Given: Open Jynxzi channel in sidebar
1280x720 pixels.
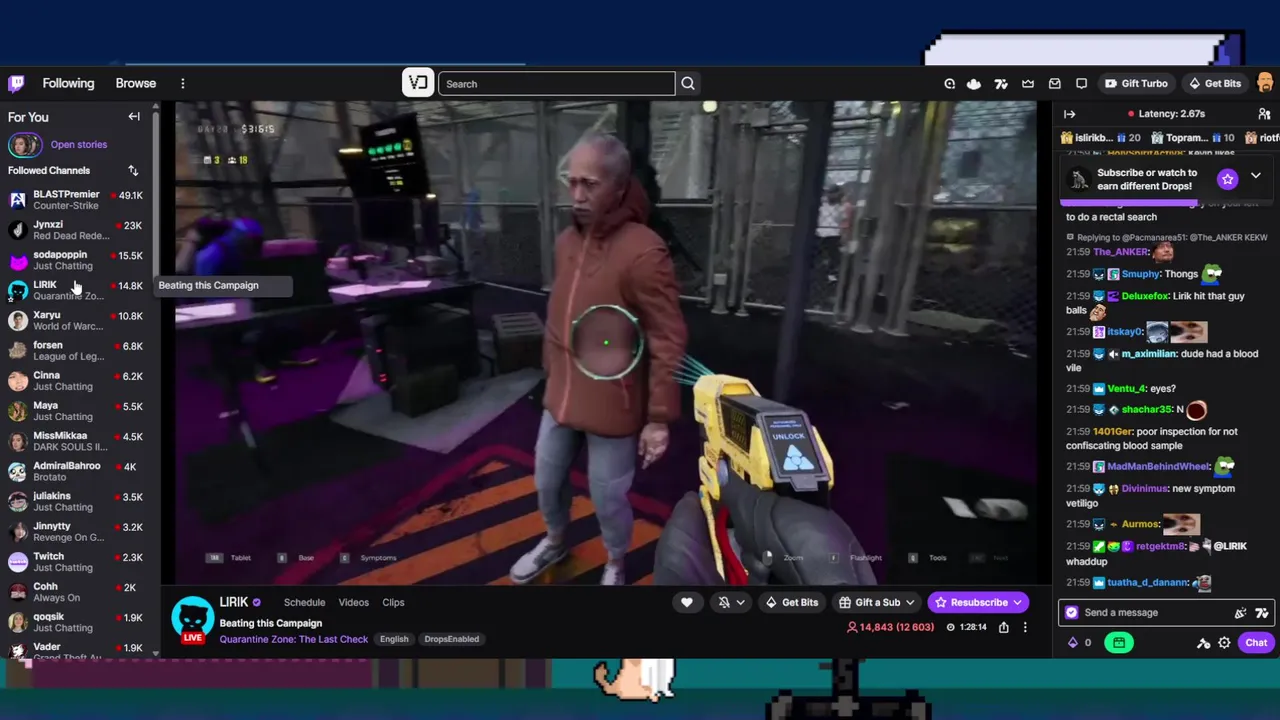Looking at the screenshot, I should coord(78,230).
